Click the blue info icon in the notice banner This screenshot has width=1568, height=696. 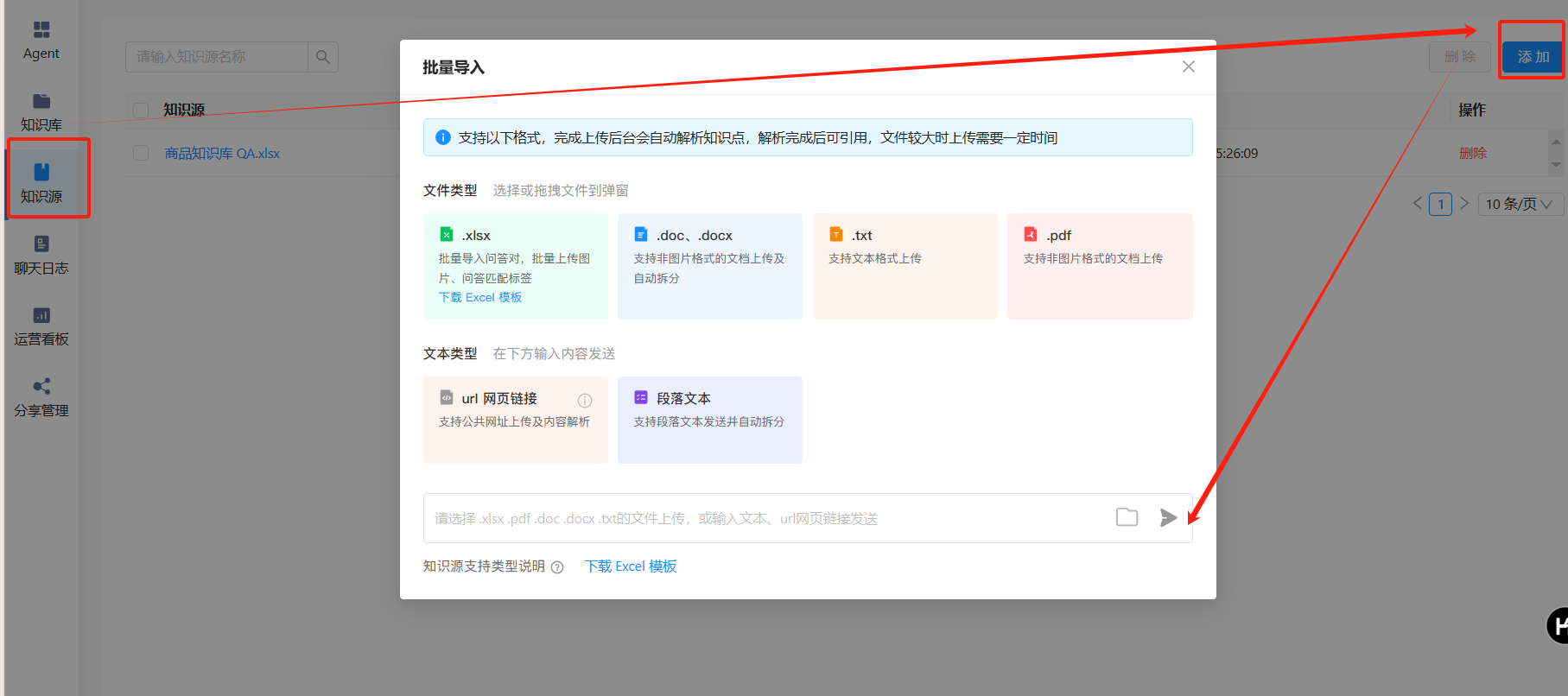pyautogui.click(x=443, y=137)
